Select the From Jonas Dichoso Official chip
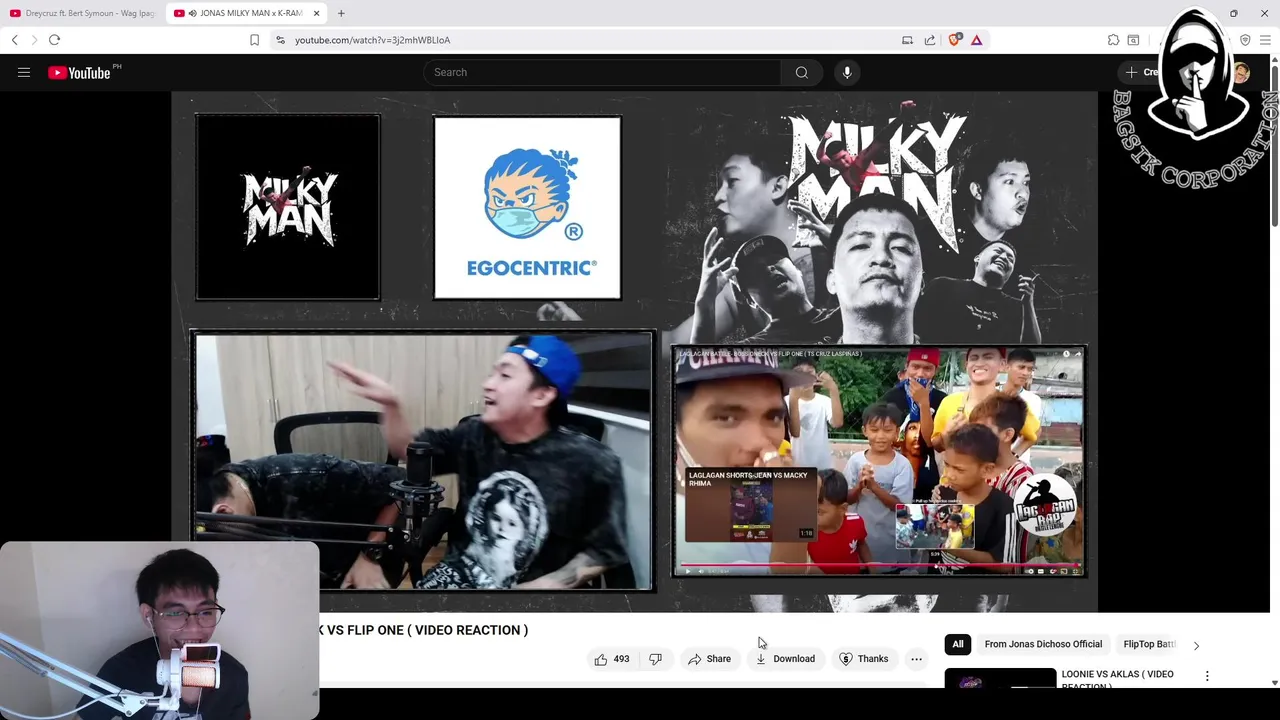 [1043, 644]
